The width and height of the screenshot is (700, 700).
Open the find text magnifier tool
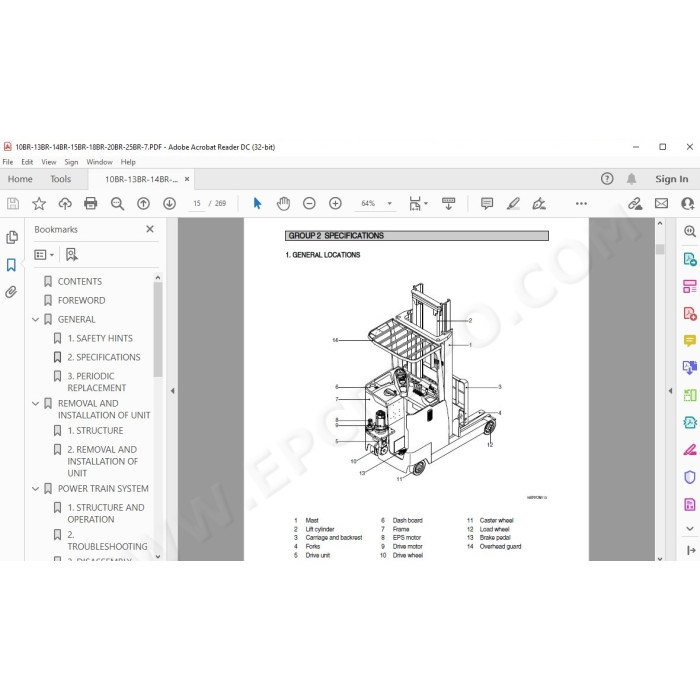117,204
